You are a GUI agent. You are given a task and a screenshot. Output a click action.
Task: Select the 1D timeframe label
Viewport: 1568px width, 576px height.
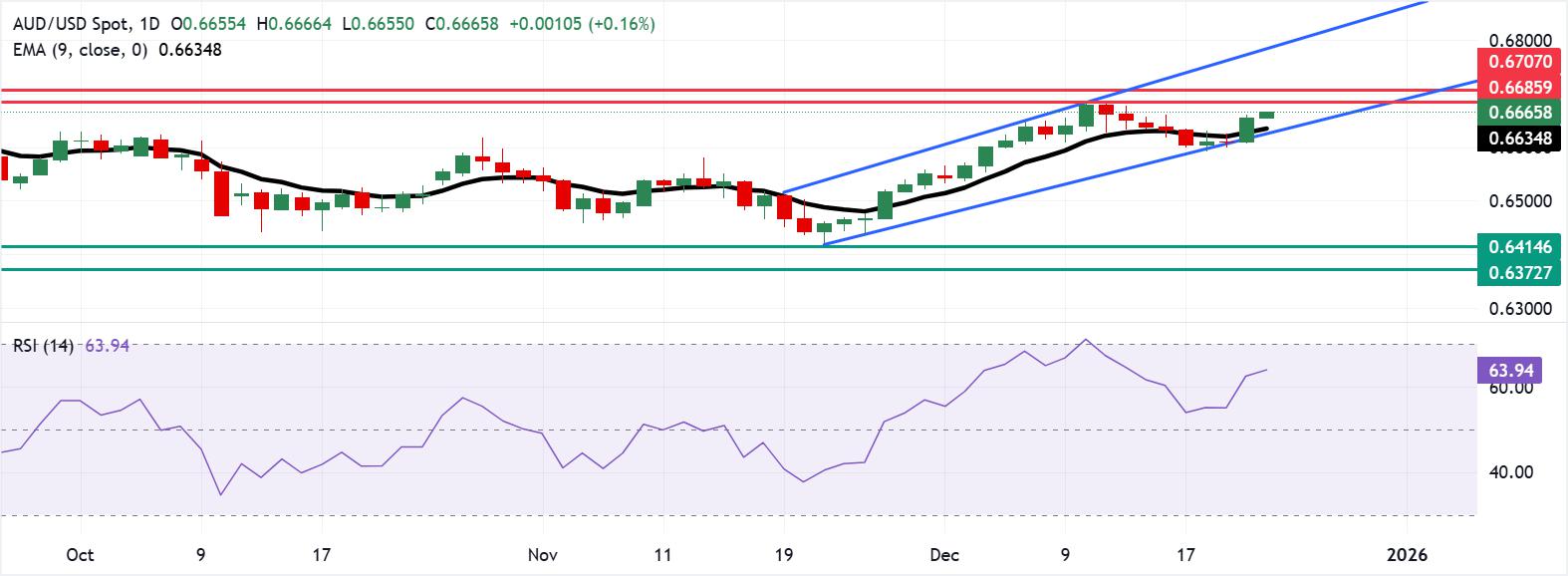[x=147, y=24]
